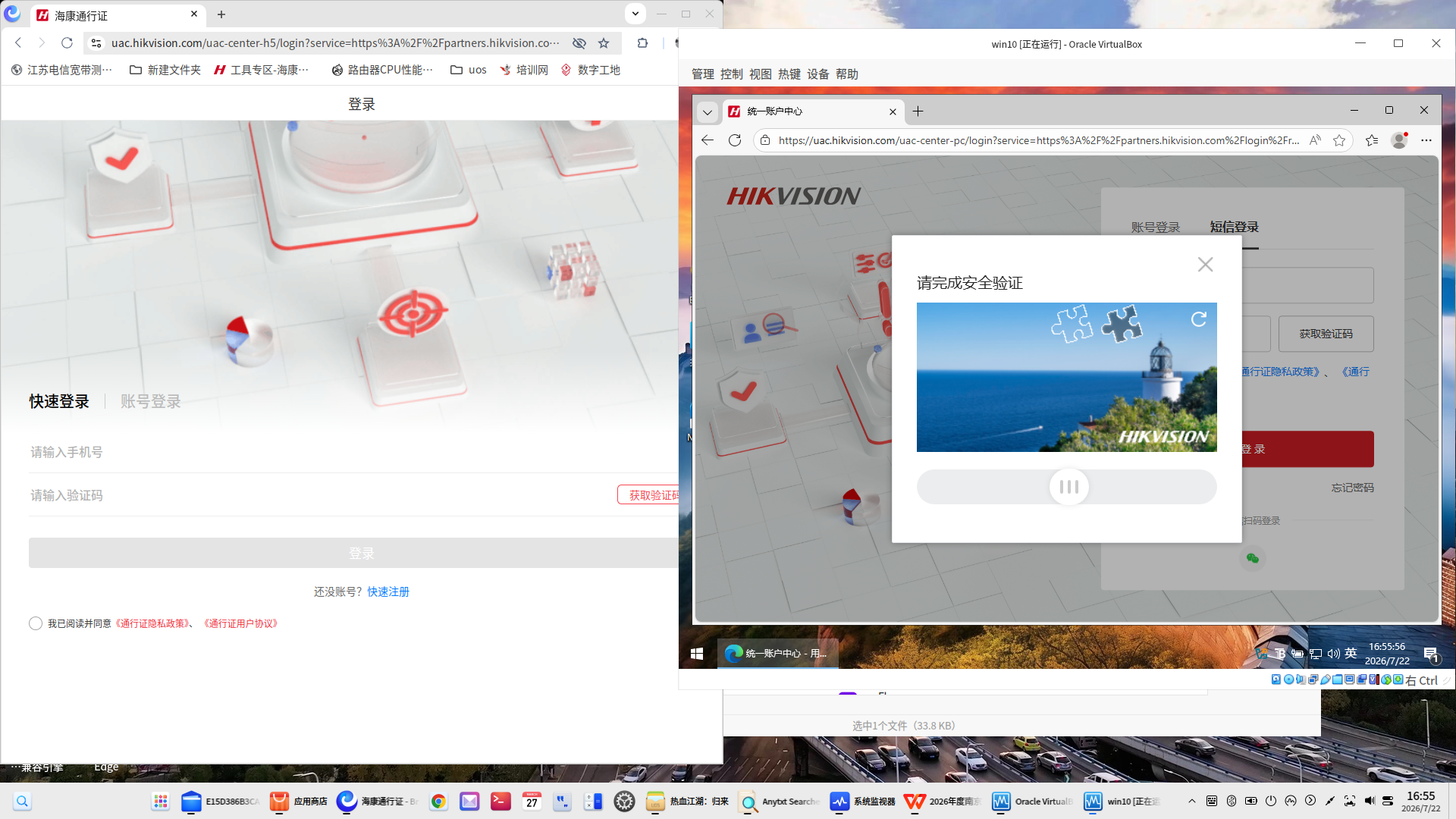Expand tab search dropdown in left browser
Image resolution: width=1456 pixels, height=819 pixels.
tap(635, 14)
